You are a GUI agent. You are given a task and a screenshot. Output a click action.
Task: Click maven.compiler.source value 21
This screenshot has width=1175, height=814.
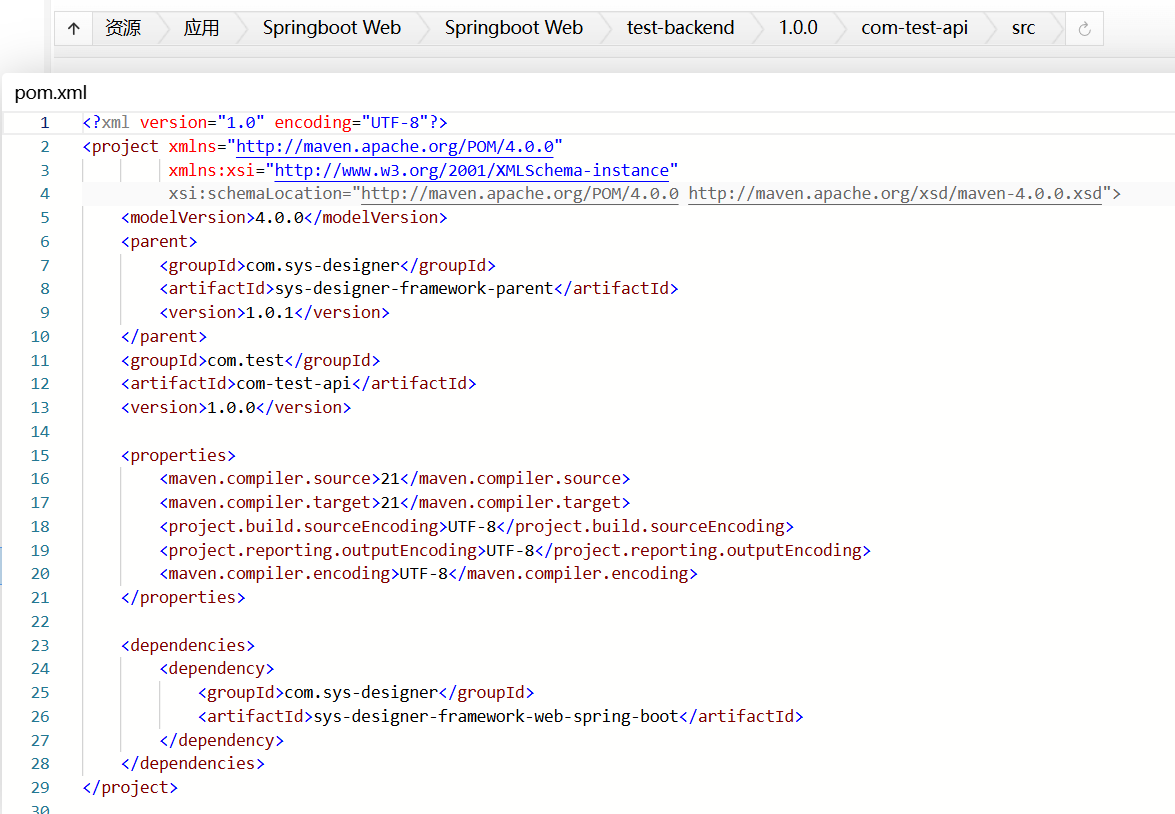coord(390,479)
